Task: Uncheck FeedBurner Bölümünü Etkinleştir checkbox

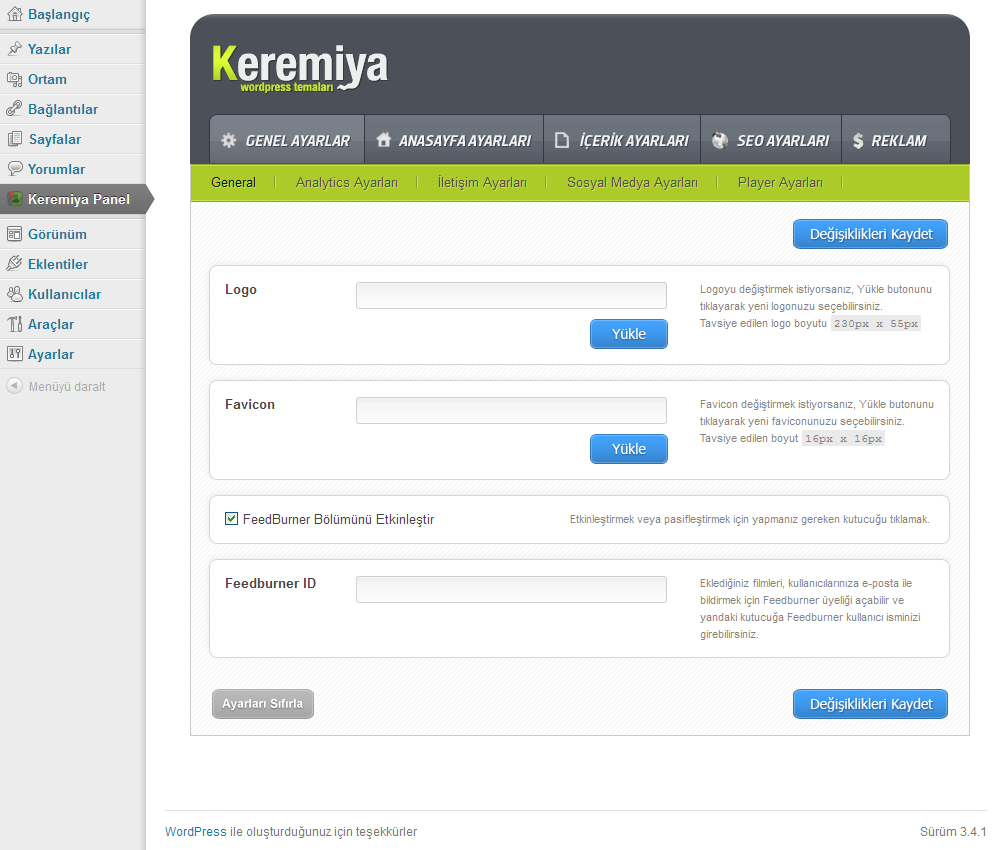Action: click(x=232, y=518)
